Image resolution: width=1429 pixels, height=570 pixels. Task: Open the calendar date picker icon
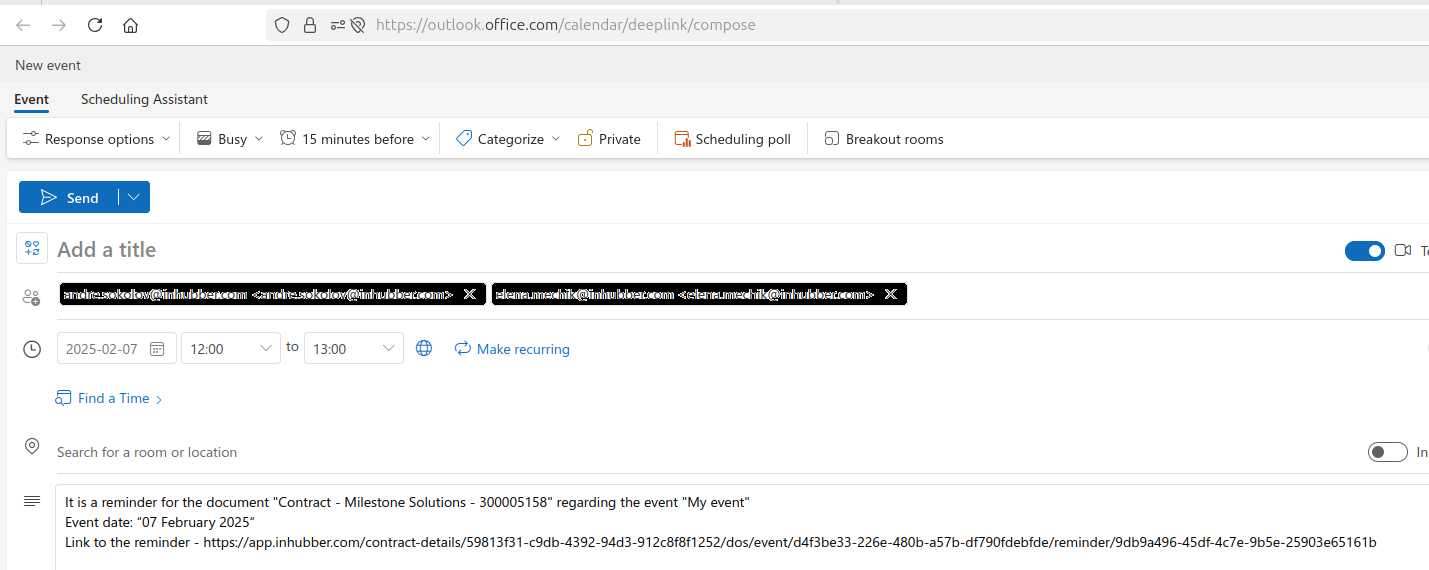pyautogui.click(x=157, y=349)
